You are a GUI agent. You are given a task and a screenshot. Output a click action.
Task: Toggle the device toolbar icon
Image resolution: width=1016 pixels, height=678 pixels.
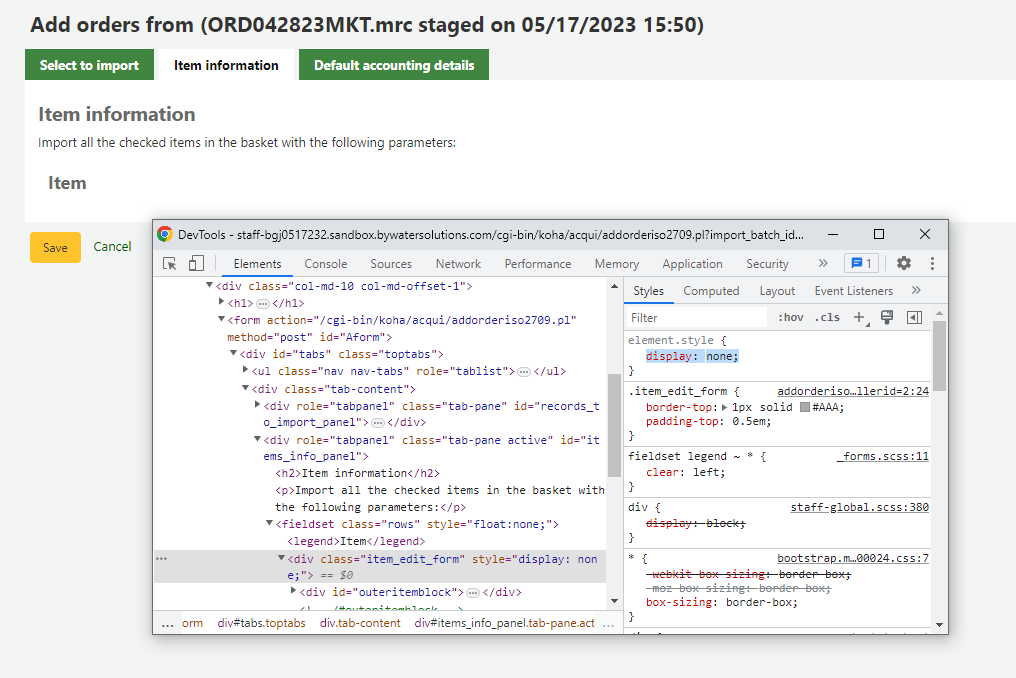click(196, 264)
